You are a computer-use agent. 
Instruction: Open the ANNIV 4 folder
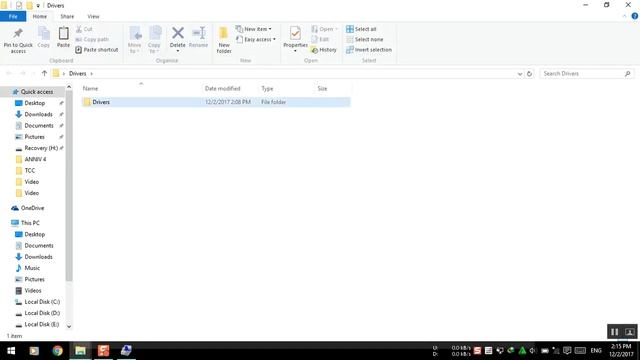(x=35, y=159)
